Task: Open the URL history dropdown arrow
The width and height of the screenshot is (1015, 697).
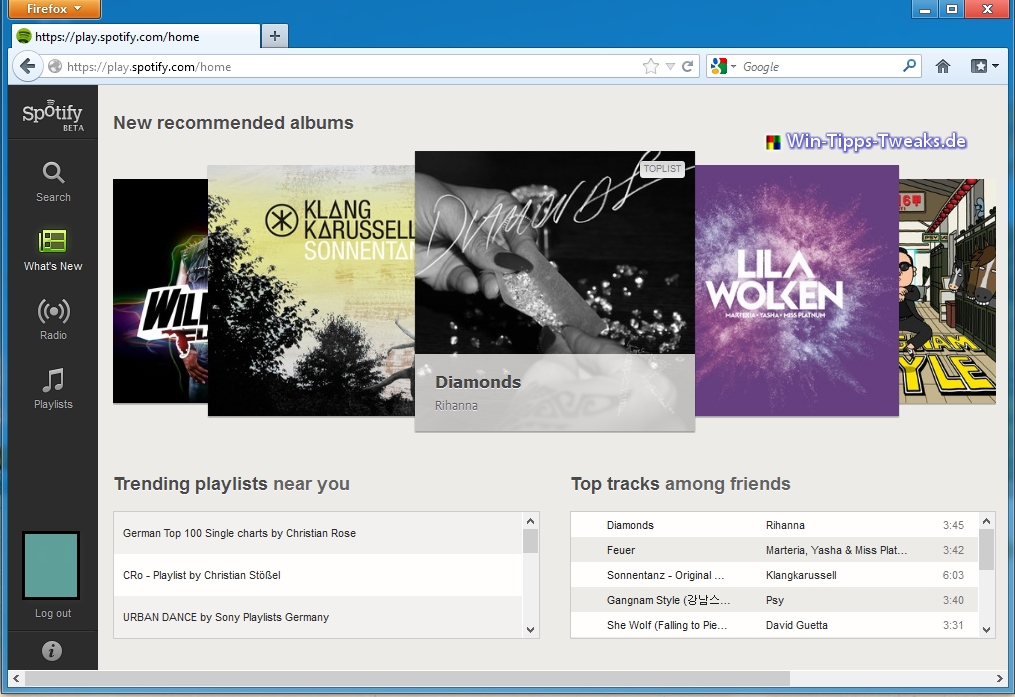Action: 670,67
